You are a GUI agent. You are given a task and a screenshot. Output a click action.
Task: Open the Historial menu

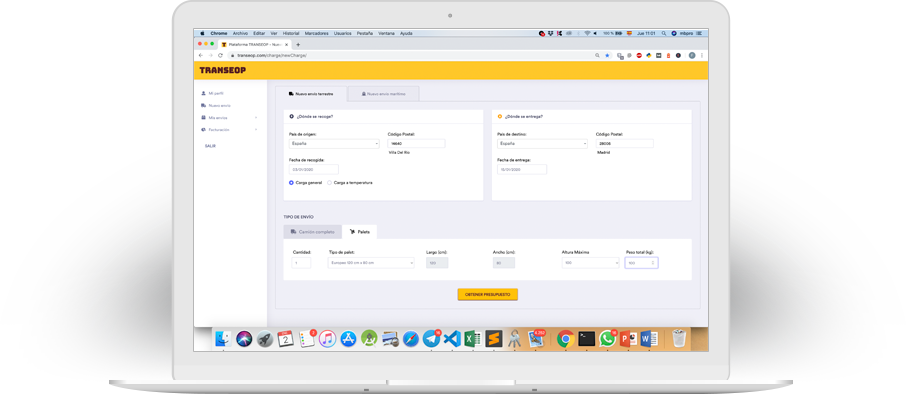291,34
